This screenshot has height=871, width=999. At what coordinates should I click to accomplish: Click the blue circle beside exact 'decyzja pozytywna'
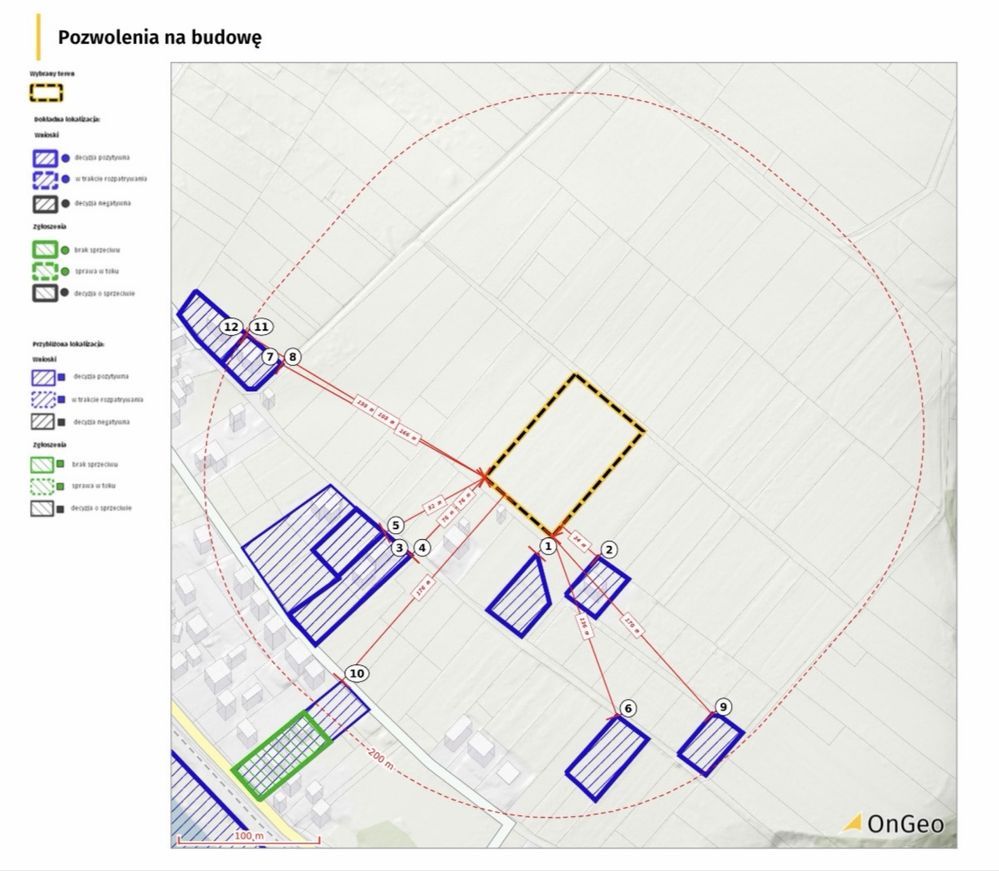pyautogui.click(x=66, y=158)
